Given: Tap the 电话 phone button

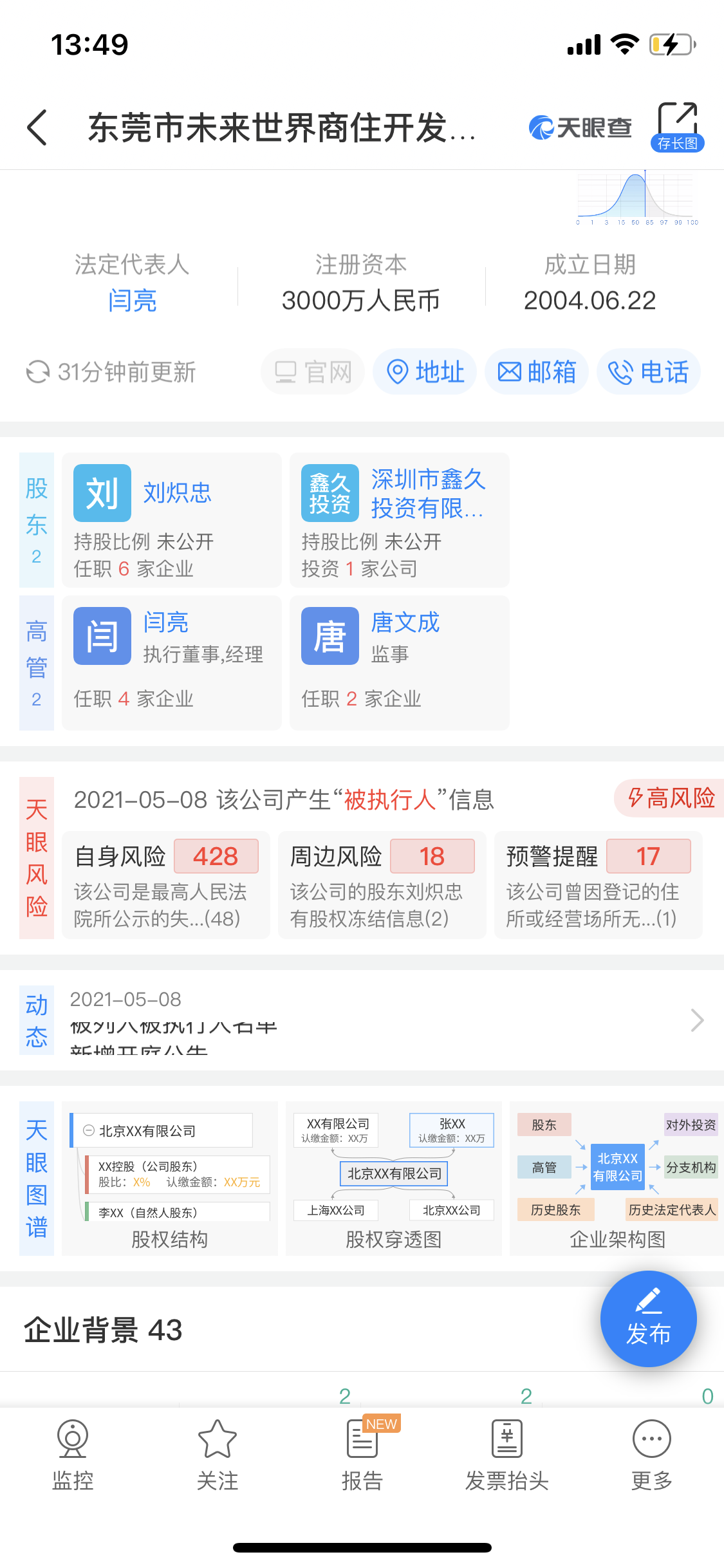Looking at the screenshot, I should (x=649, y=372).
